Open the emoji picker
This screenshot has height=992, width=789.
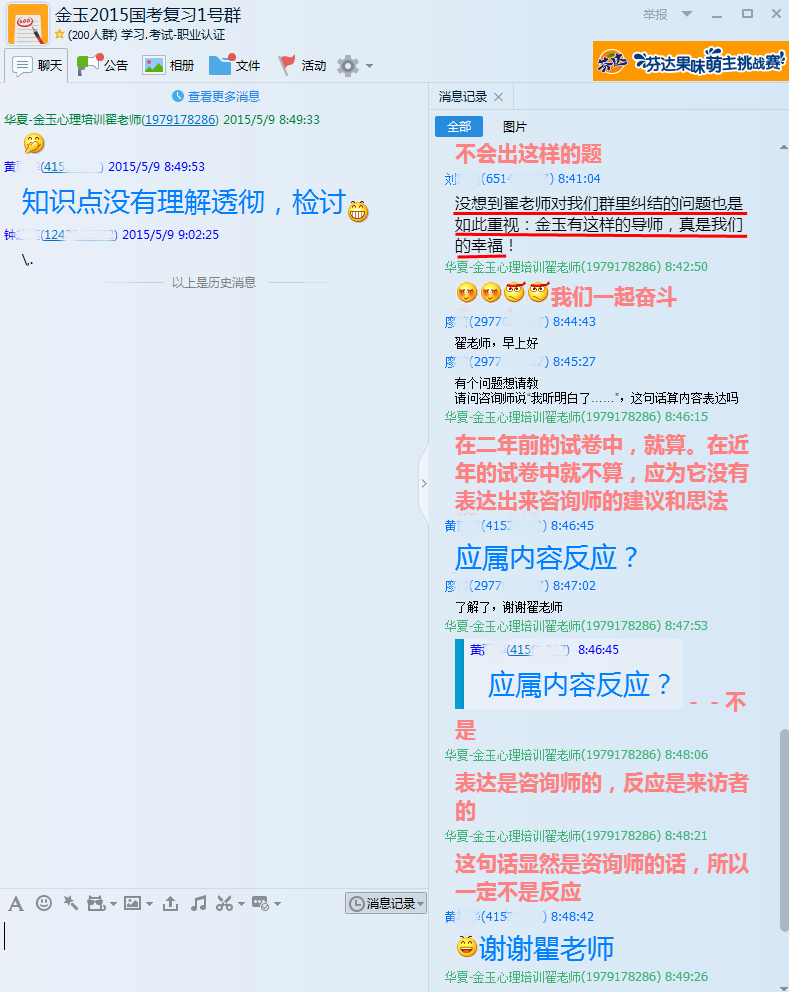tap(44, 903)
